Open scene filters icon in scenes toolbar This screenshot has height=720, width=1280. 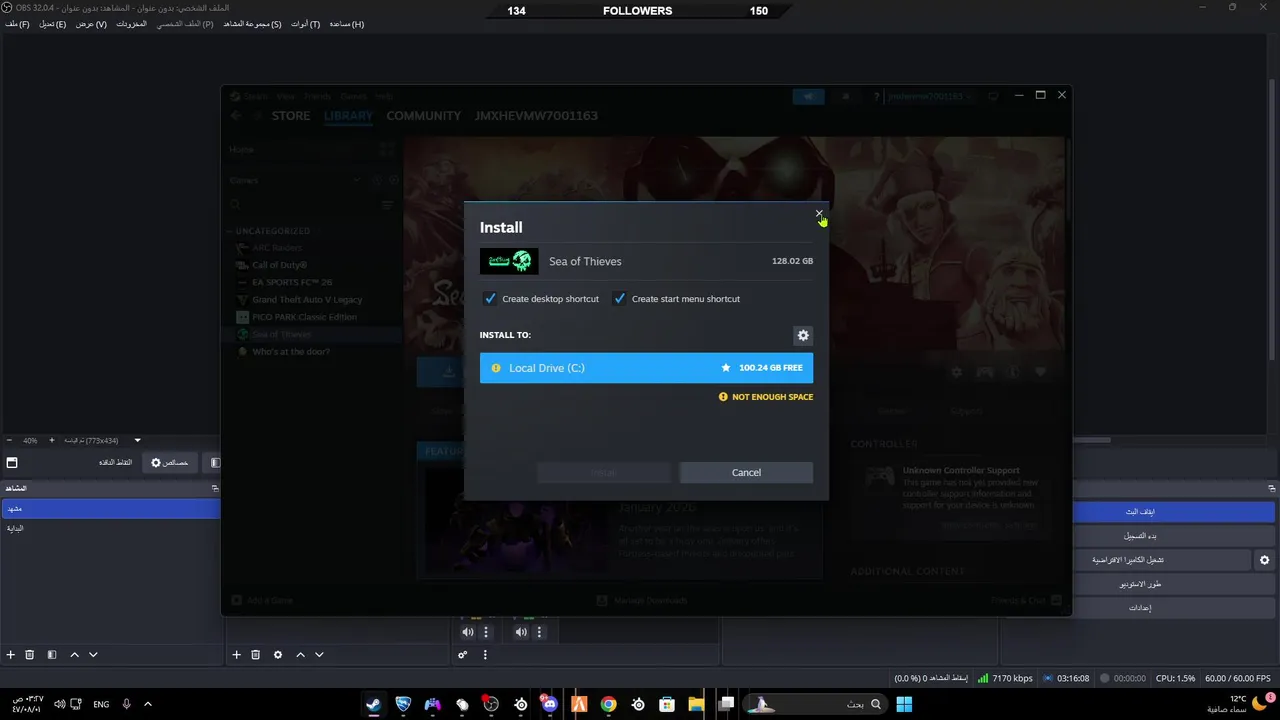(52, 655)
